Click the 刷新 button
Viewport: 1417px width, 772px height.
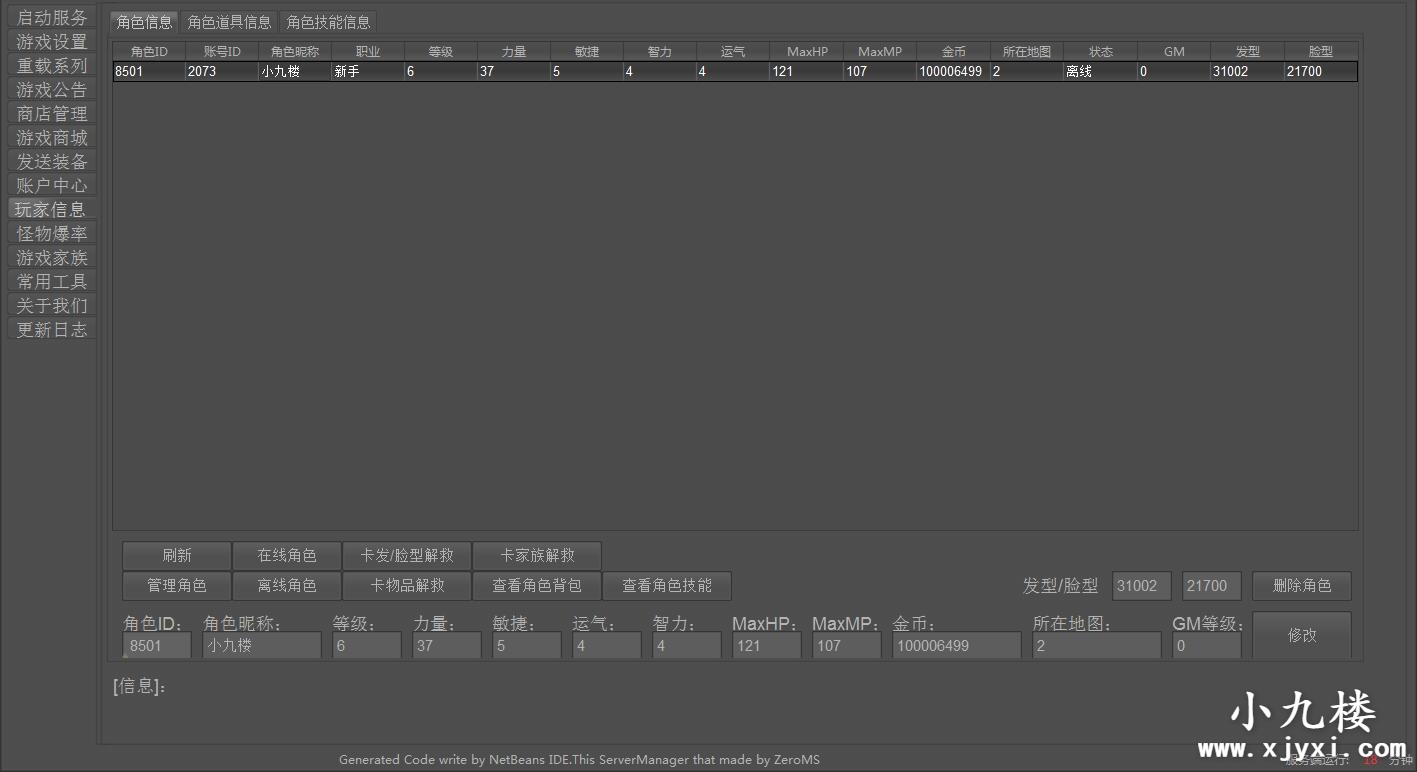[x=177, y=556]
